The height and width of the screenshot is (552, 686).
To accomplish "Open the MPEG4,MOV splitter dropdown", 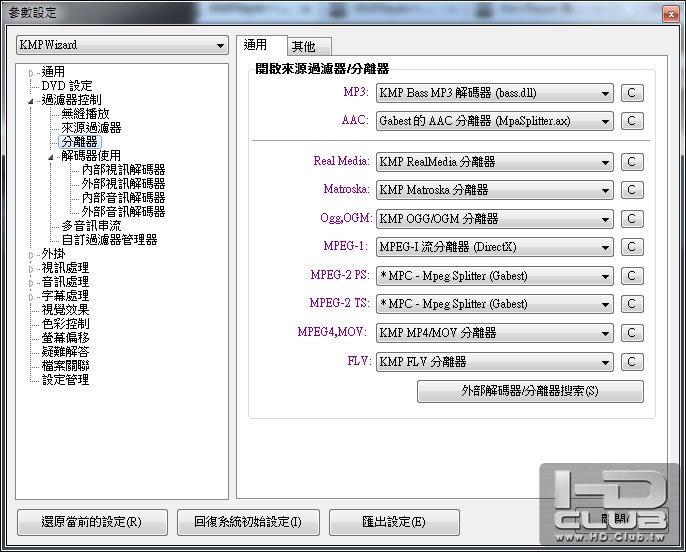I will [494, 333].
